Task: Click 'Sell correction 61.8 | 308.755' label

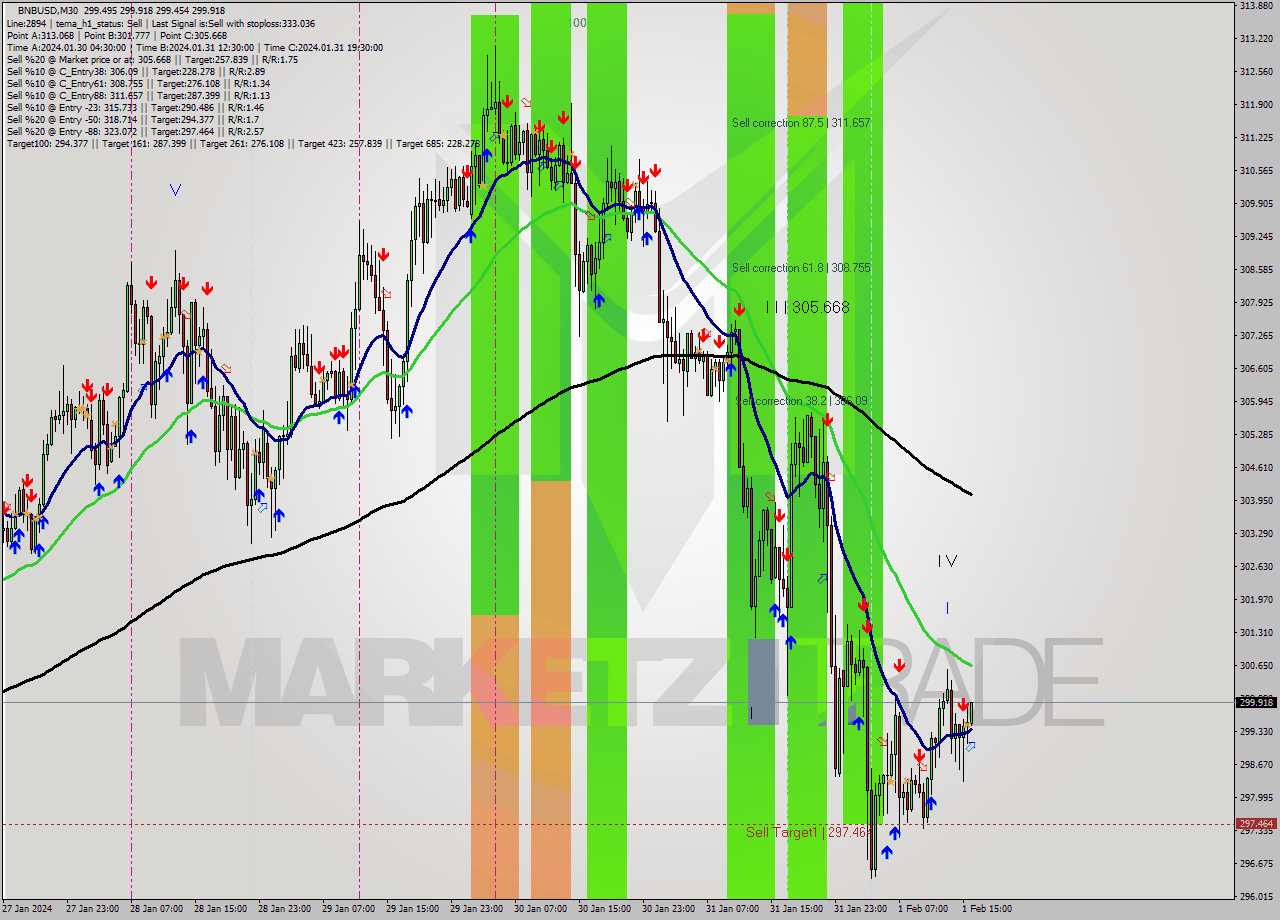Action: pos(801,268)
